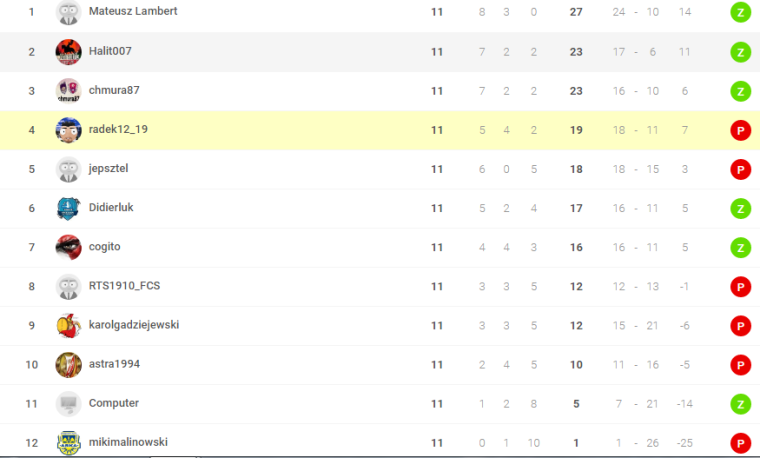Open karolgadziejewski's name link
Image resolution: width=760 pixels, height=458 pixels.
[134, 325]
